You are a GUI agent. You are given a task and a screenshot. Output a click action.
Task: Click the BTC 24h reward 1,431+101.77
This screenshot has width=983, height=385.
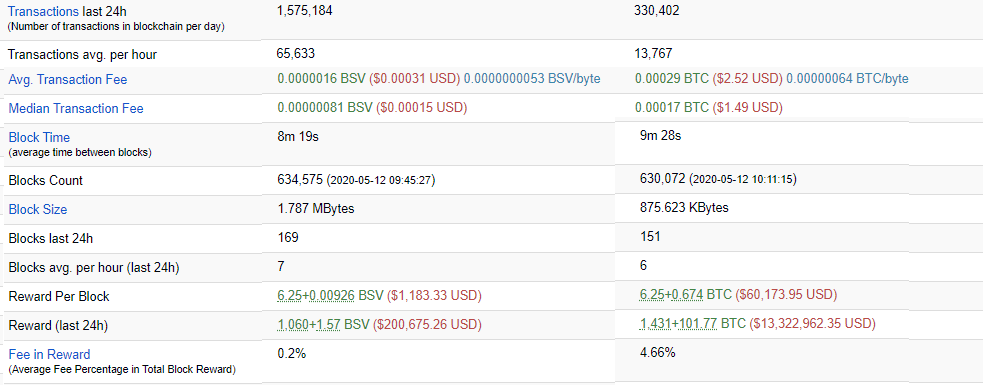point(679,324)
